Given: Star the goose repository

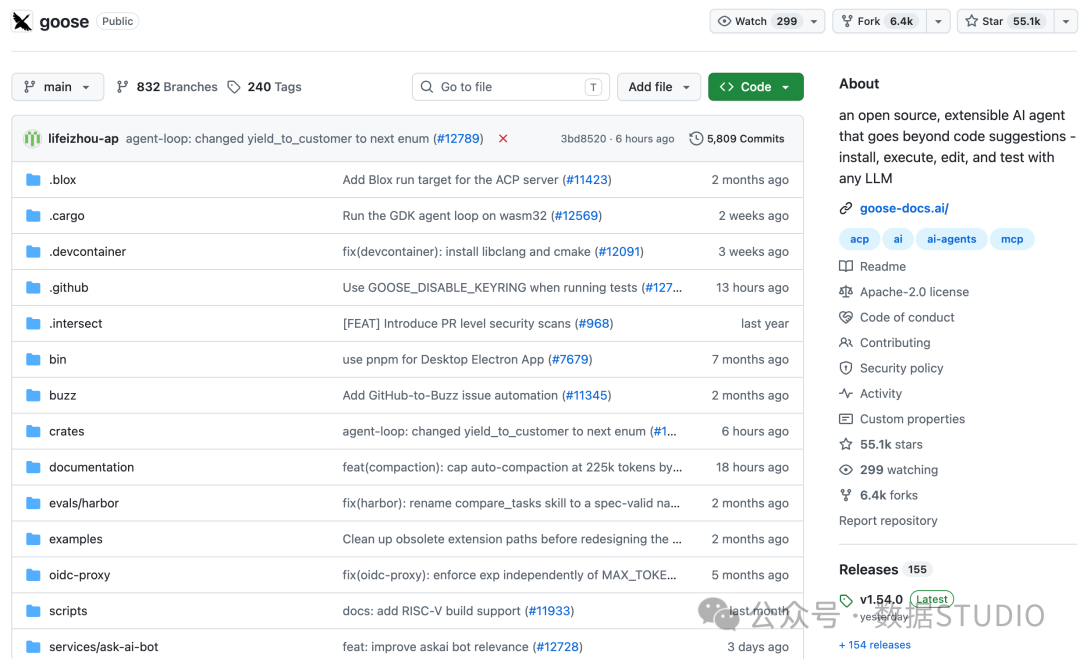Looking at the screenshot, I should 1005,21.
